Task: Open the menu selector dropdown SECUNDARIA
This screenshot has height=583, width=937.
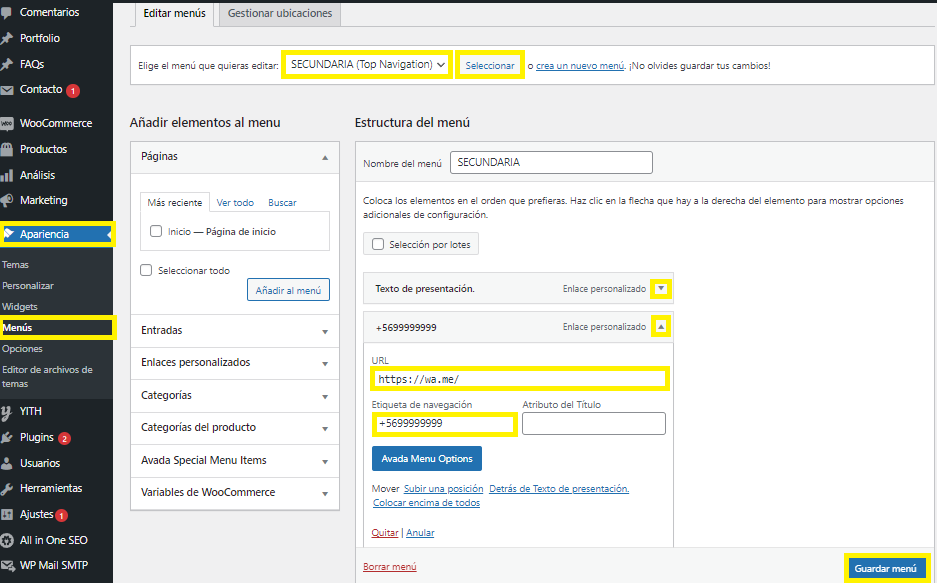Action: [367, 65]
